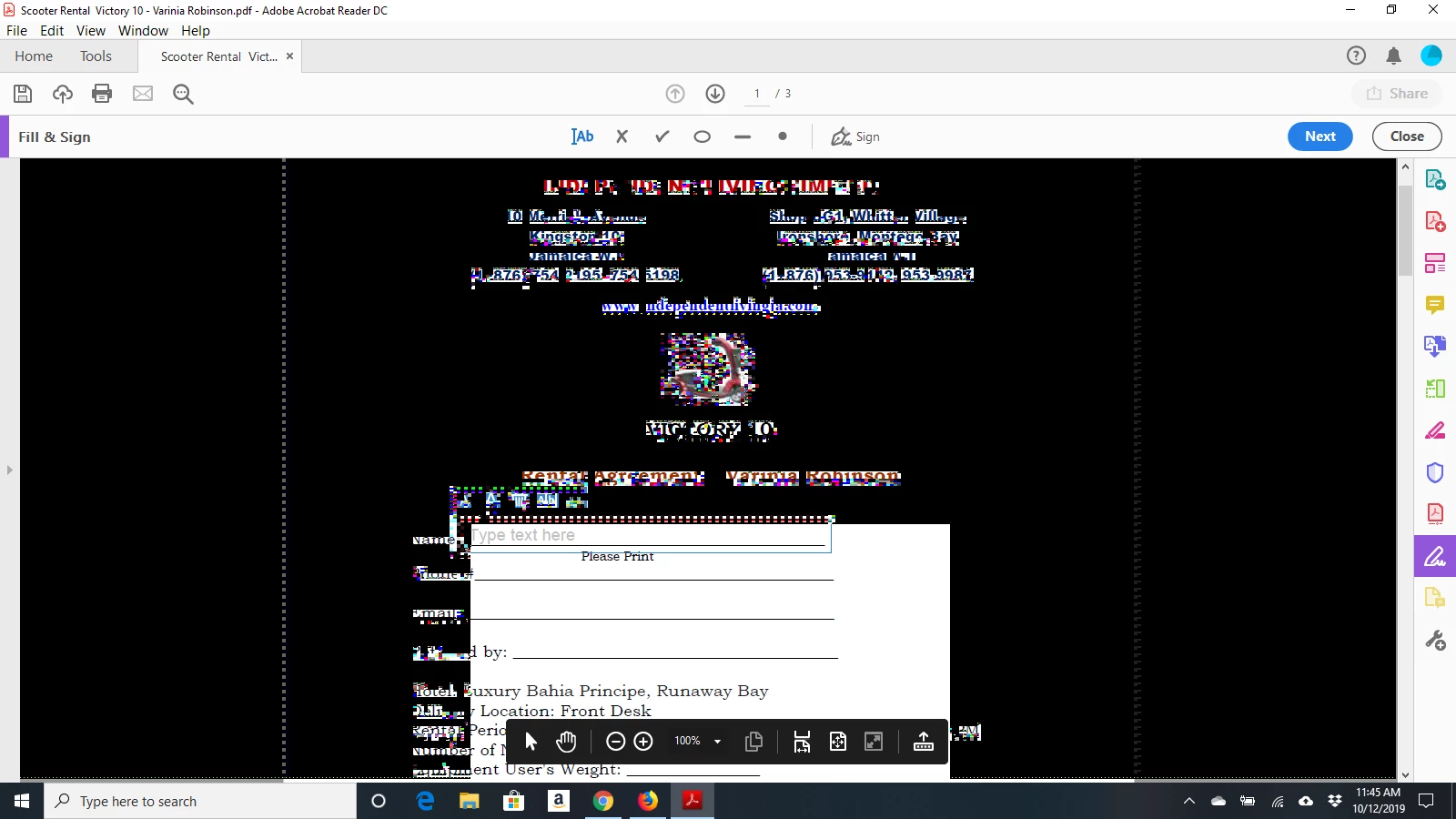Viewport: 1456px width, 819px height.
Task: Open the Redact tool in sidebar
Action: point(1435,430)
